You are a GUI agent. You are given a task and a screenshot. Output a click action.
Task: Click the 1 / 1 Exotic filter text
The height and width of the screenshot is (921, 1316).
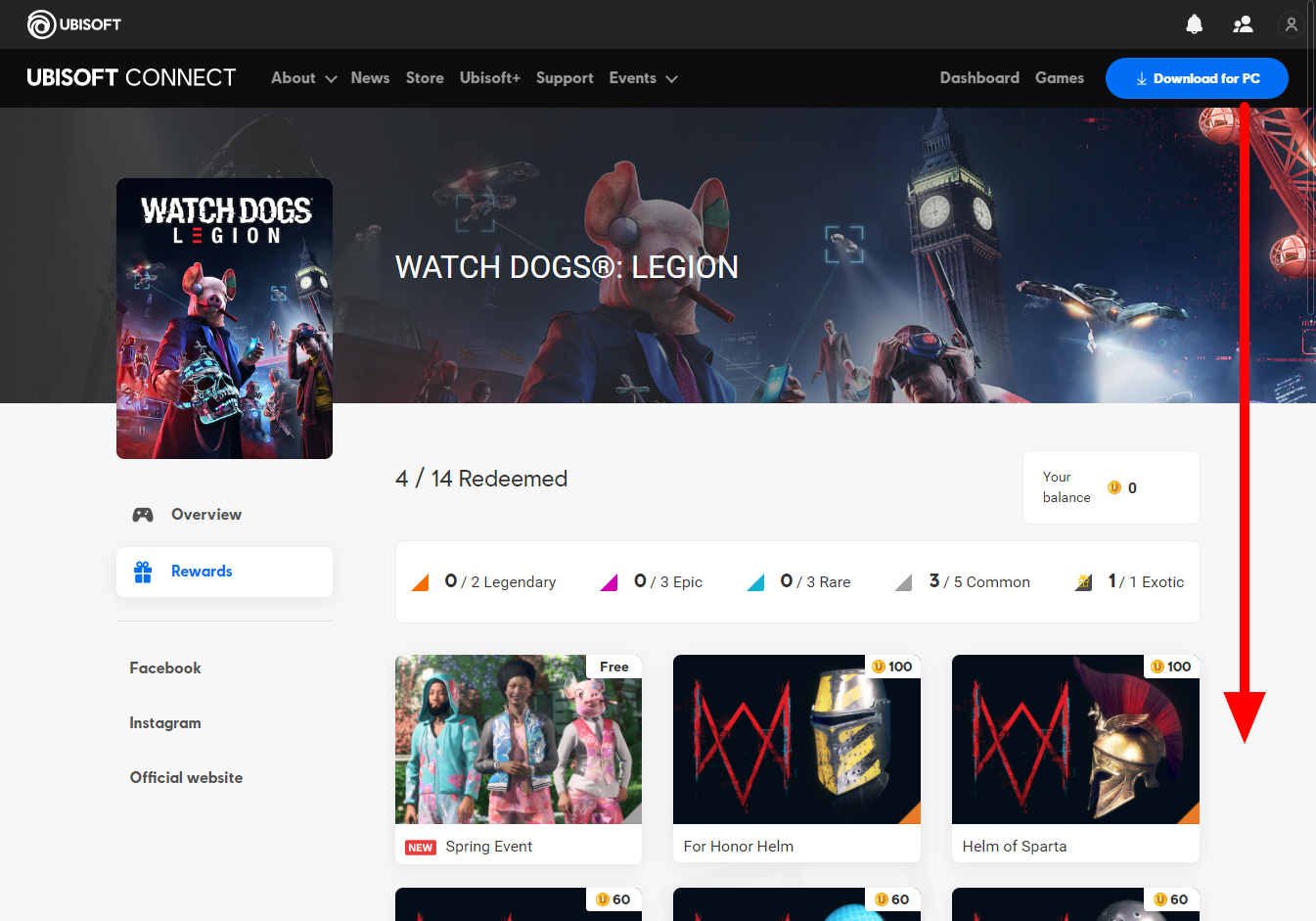coord(1146,582)
